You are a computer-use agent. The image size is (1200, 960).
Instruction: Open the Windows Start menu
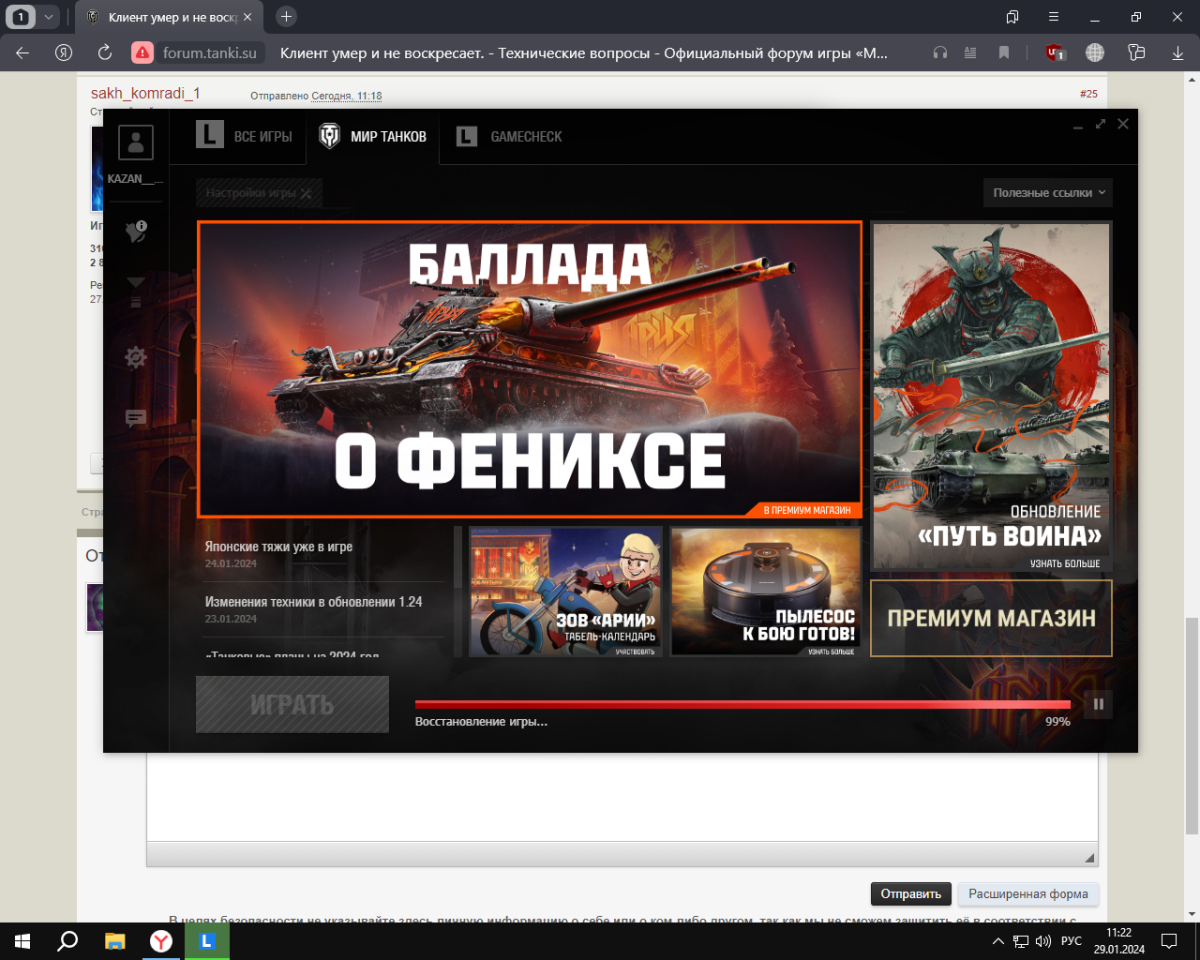point(22,941)
